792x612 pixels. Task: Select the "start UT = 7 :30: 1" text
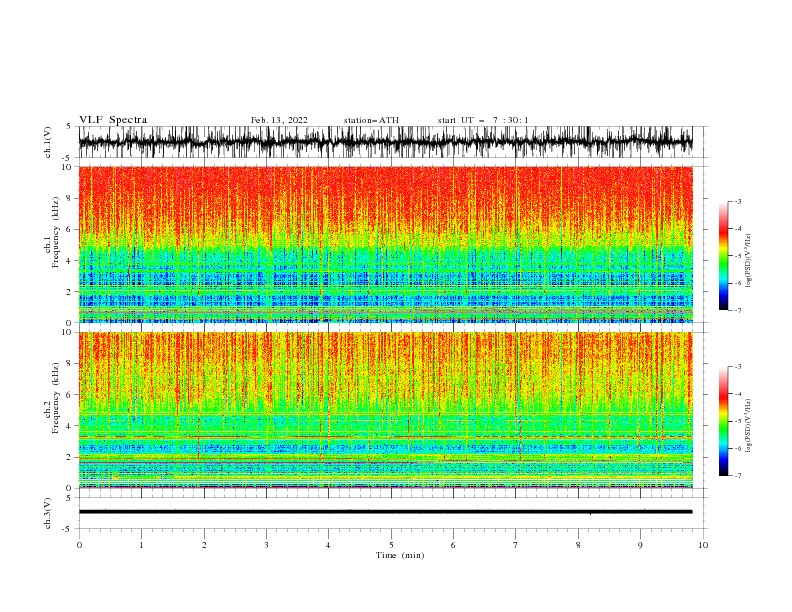tap(482, 120)
